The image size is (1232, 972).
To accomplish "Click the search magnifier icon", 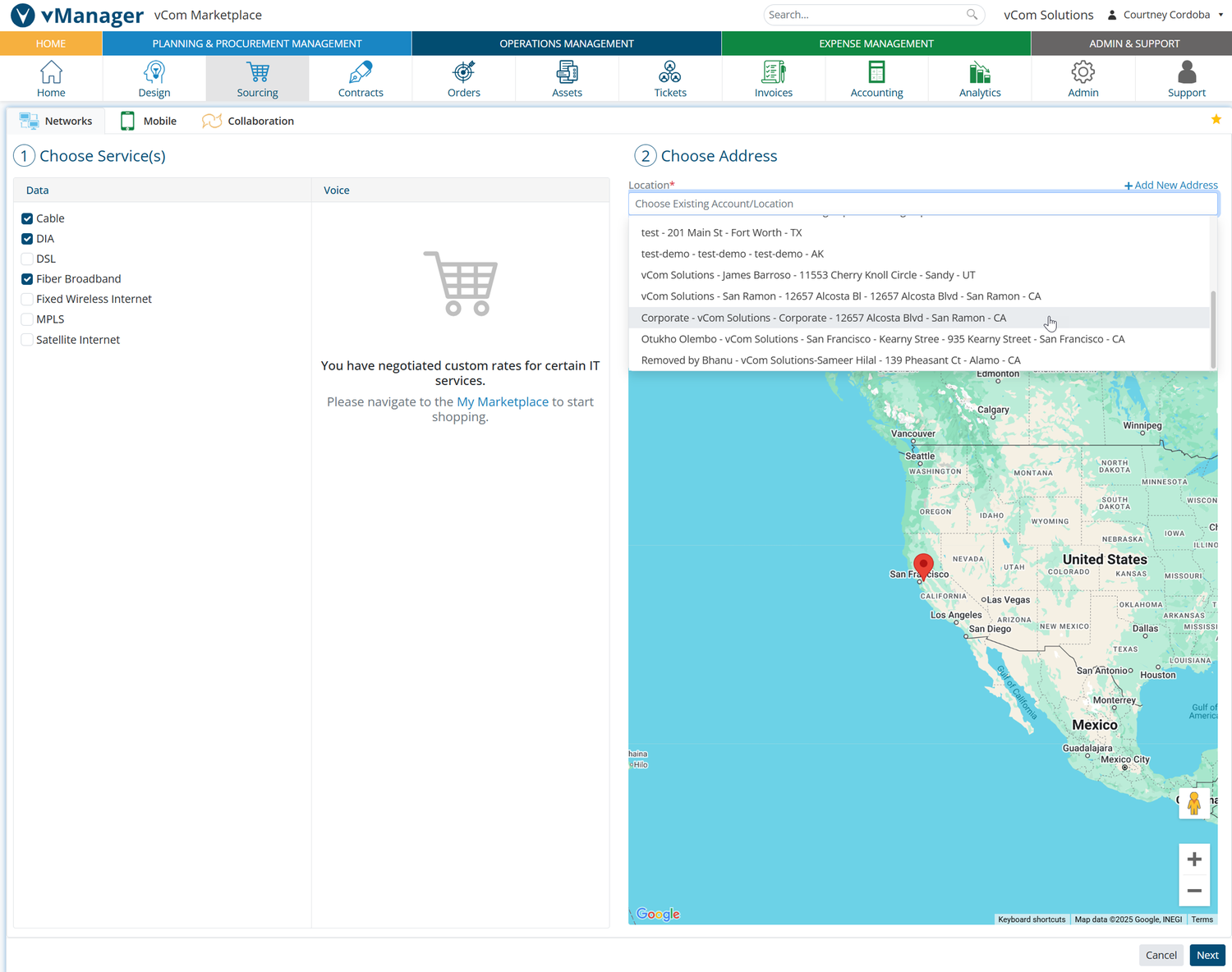I will 972,15.
